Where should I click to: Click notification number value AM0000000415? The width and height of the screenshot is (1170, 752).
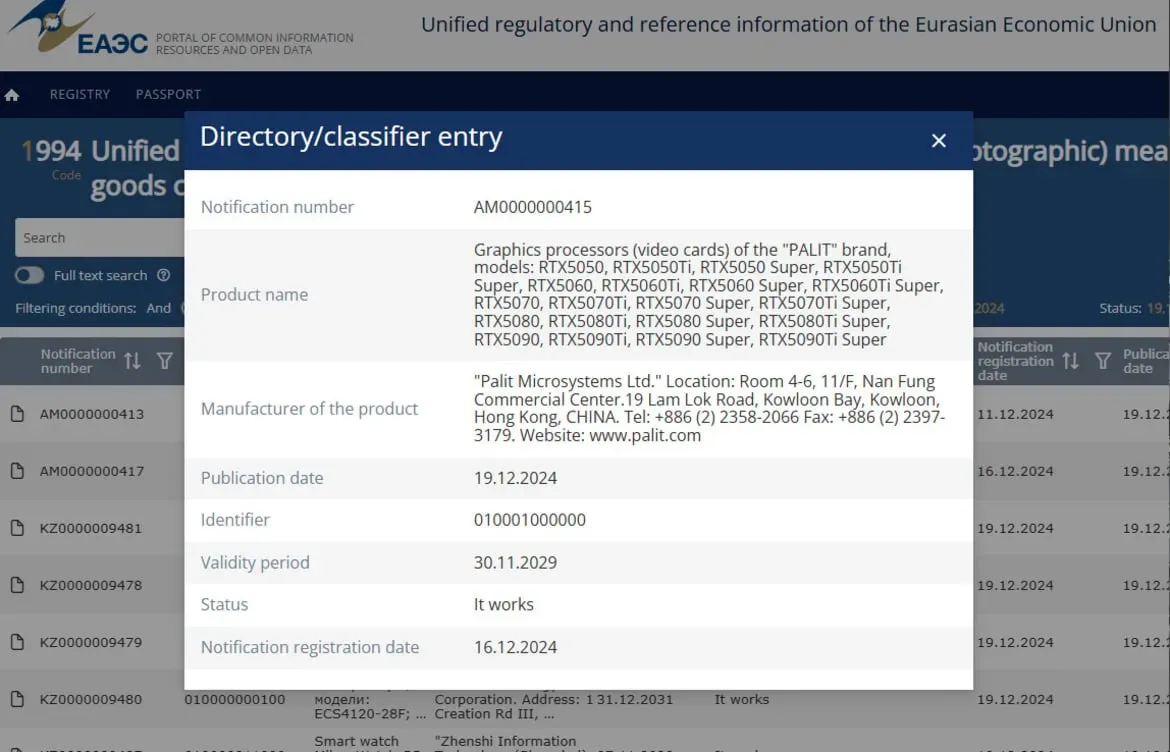(x=533, y=207)
